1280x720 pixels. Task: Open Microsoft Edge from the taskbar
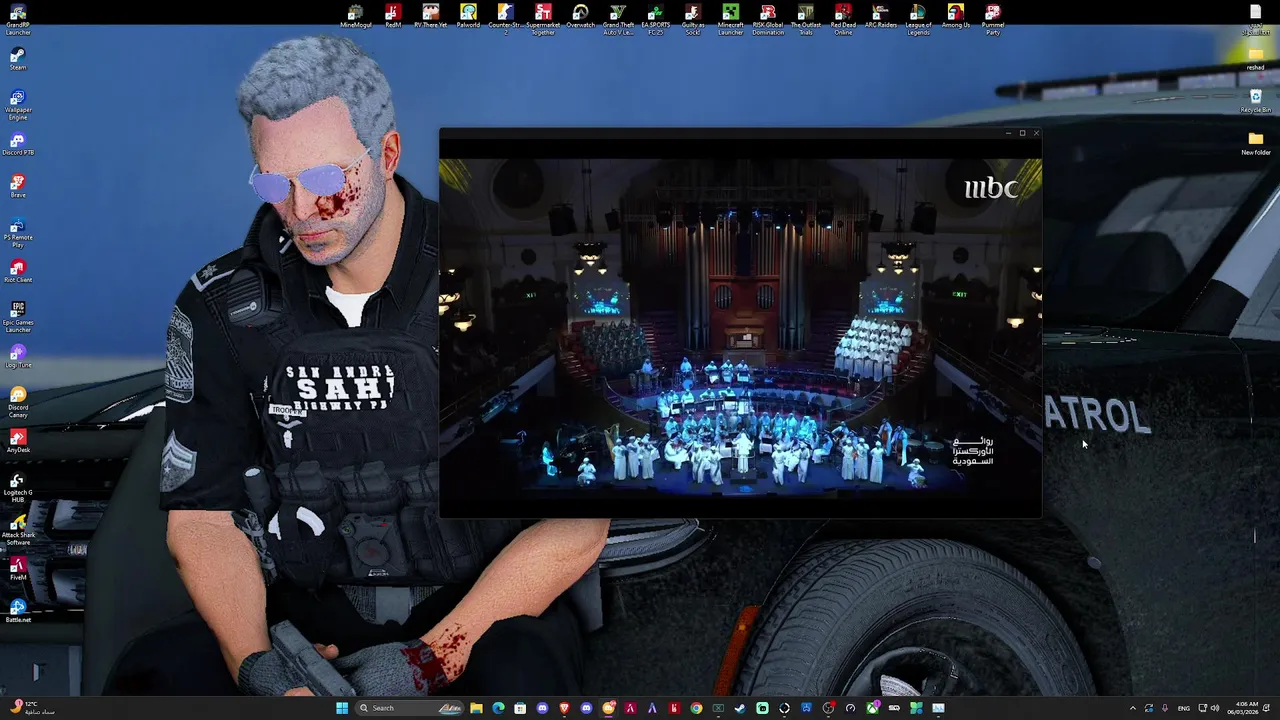pos(498,708)
